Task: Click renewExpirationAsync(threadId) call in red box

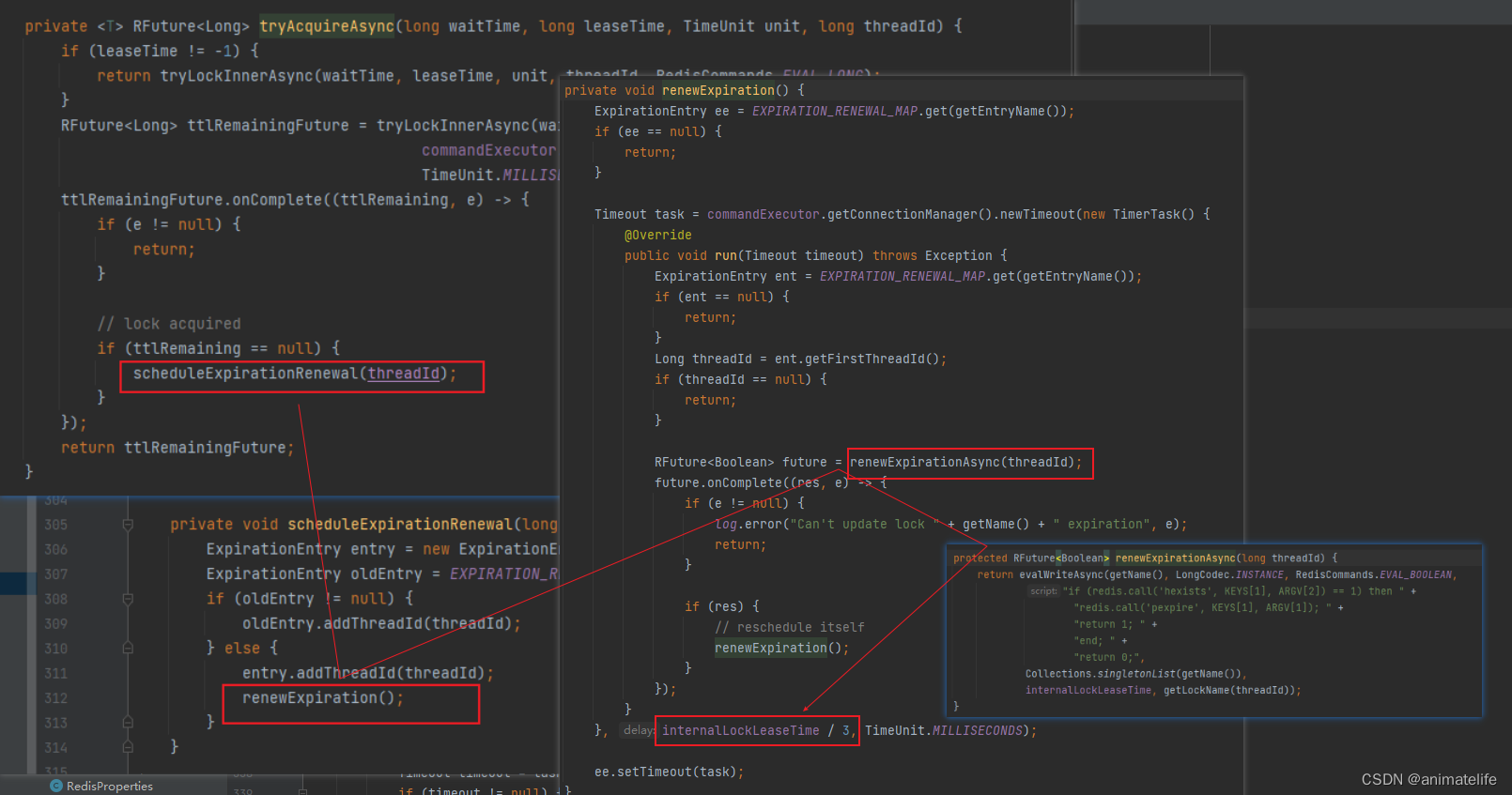Action: pyautogui.click(x=965, y=462)
